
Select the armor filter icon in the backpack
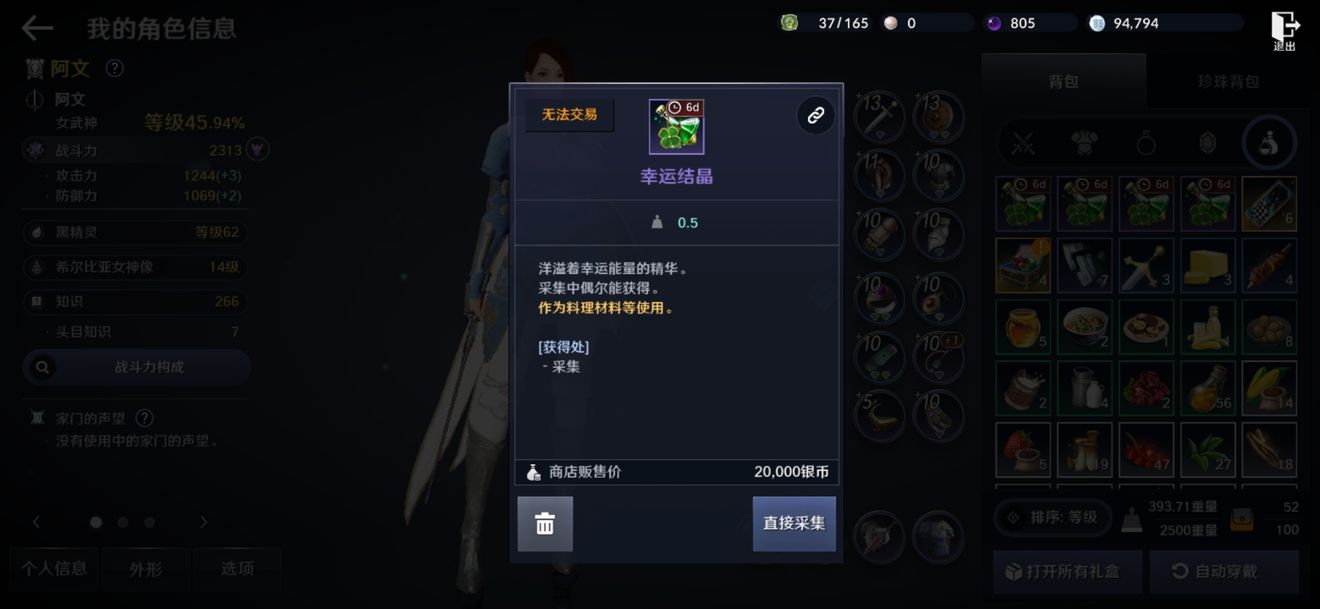(1084, 143)
